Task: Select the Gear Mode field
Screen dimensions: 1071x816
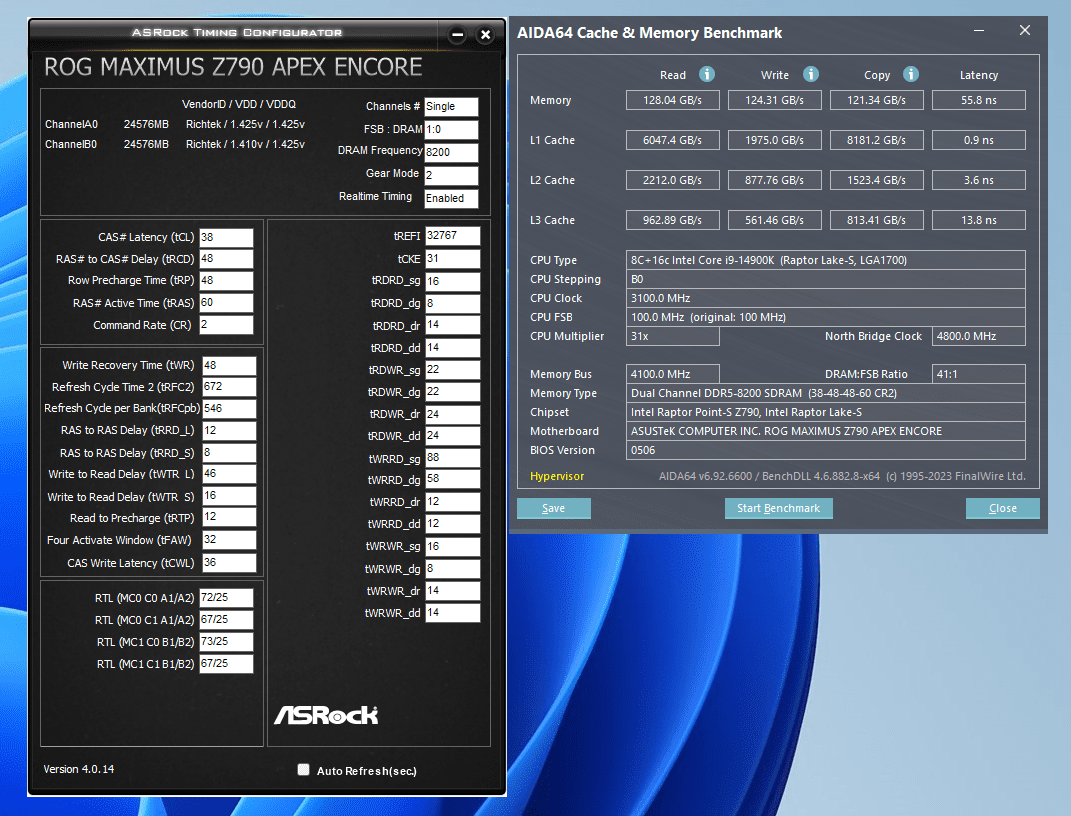Action: [451, 175]
